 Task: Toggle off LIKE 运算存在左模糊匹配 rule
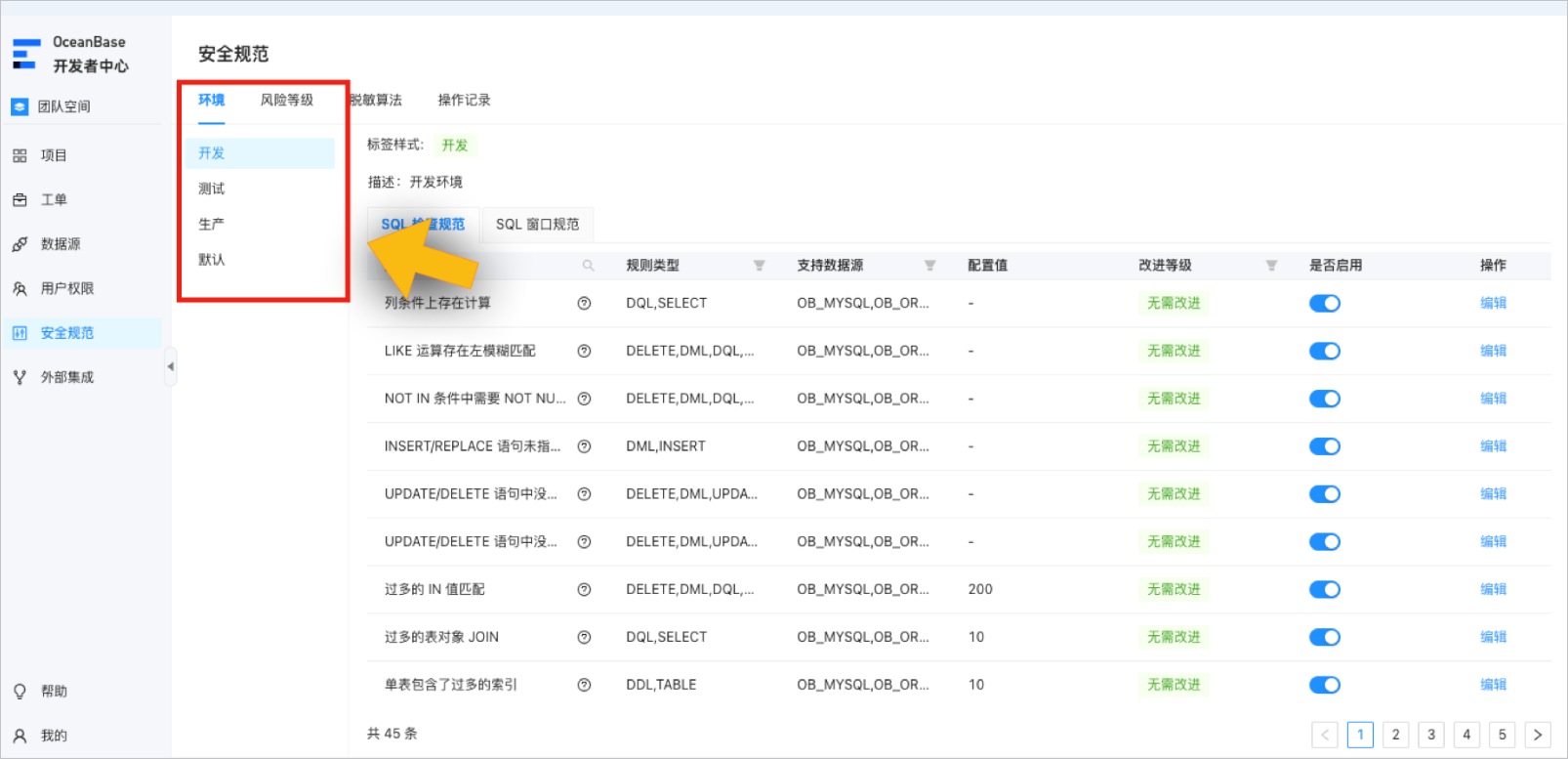(x=1325, y=351)
